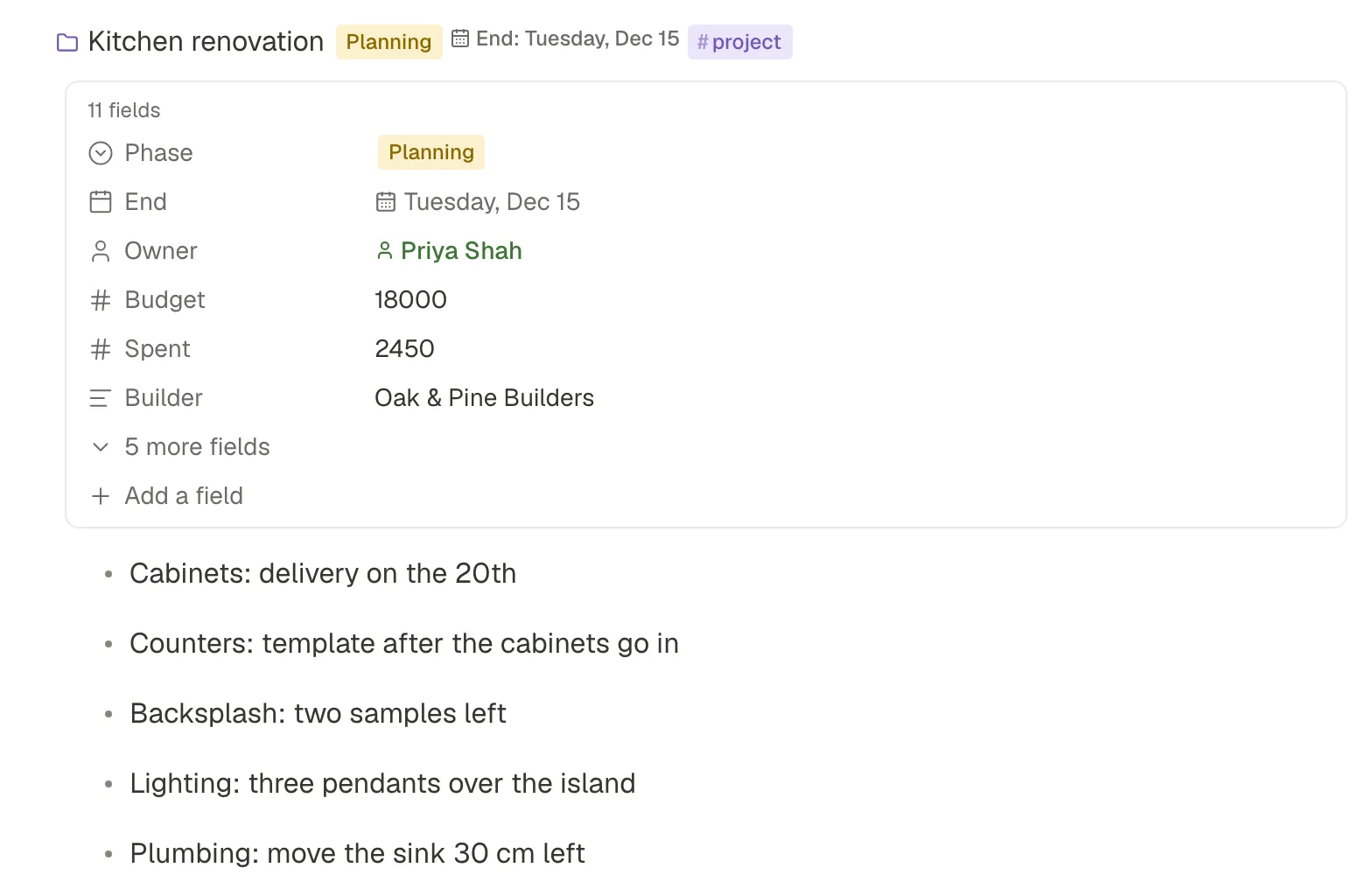Click the hash icon beside Budget field
Viewport: 1365px width, 896px height.
(x=101, y=300)
